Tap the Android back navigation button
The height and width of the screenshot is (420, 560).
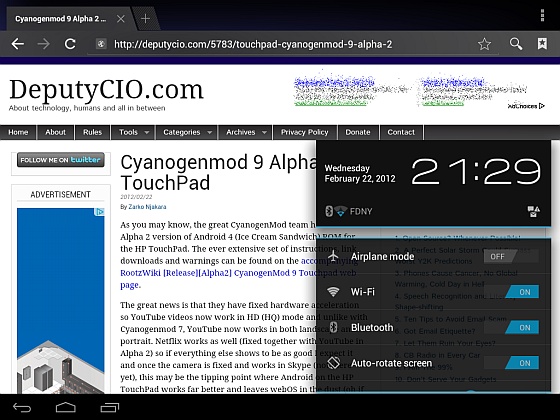tap(22, 407)
